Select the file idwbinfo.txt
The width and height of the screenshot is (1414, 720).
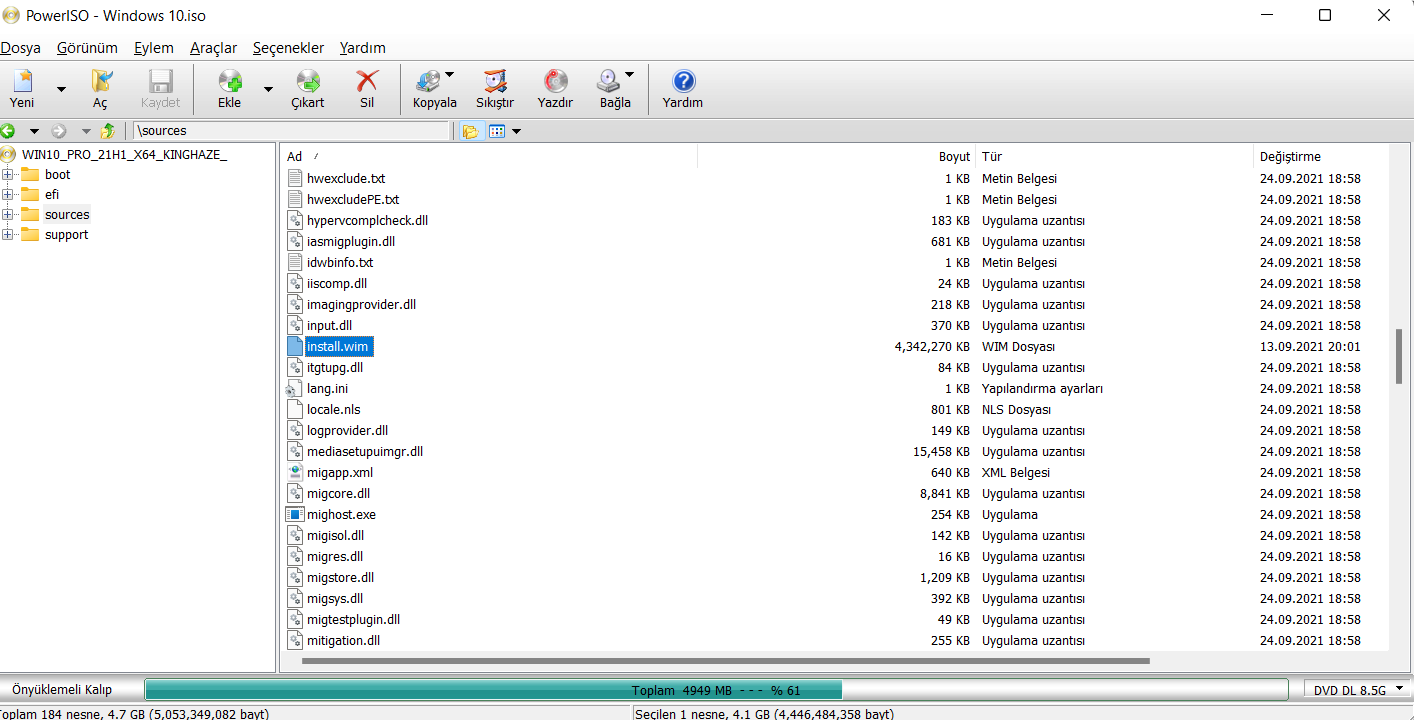pyautogui.click(x=340, y=262)
